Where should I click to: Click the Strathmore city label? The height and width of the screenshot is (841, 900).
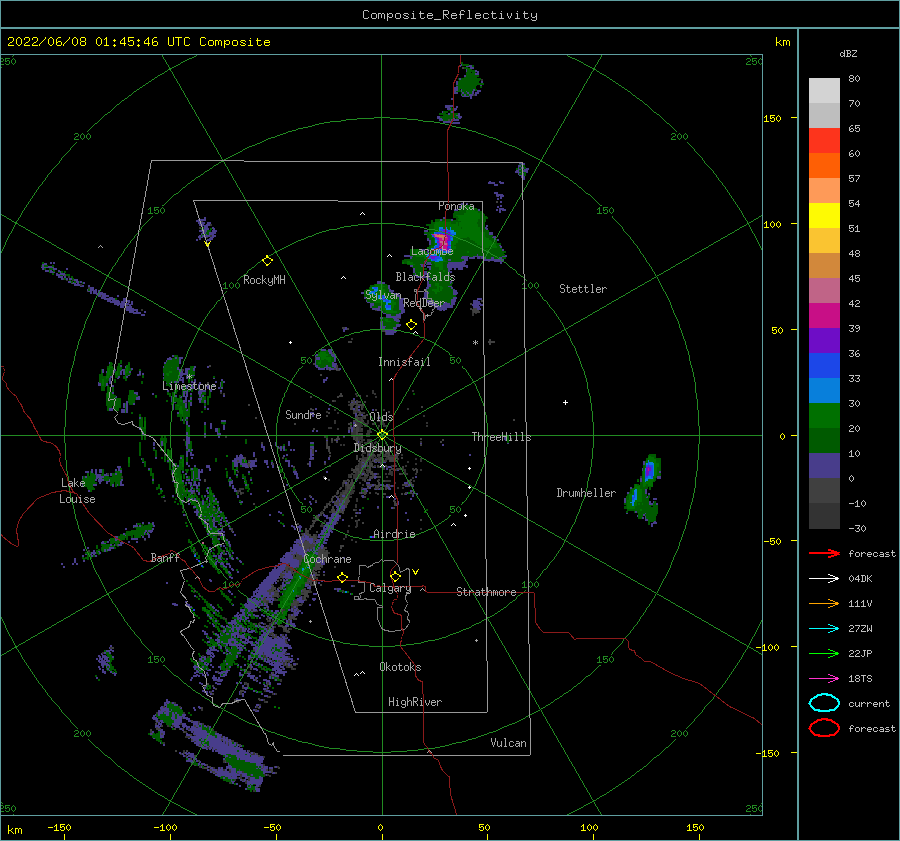(486, 592)
